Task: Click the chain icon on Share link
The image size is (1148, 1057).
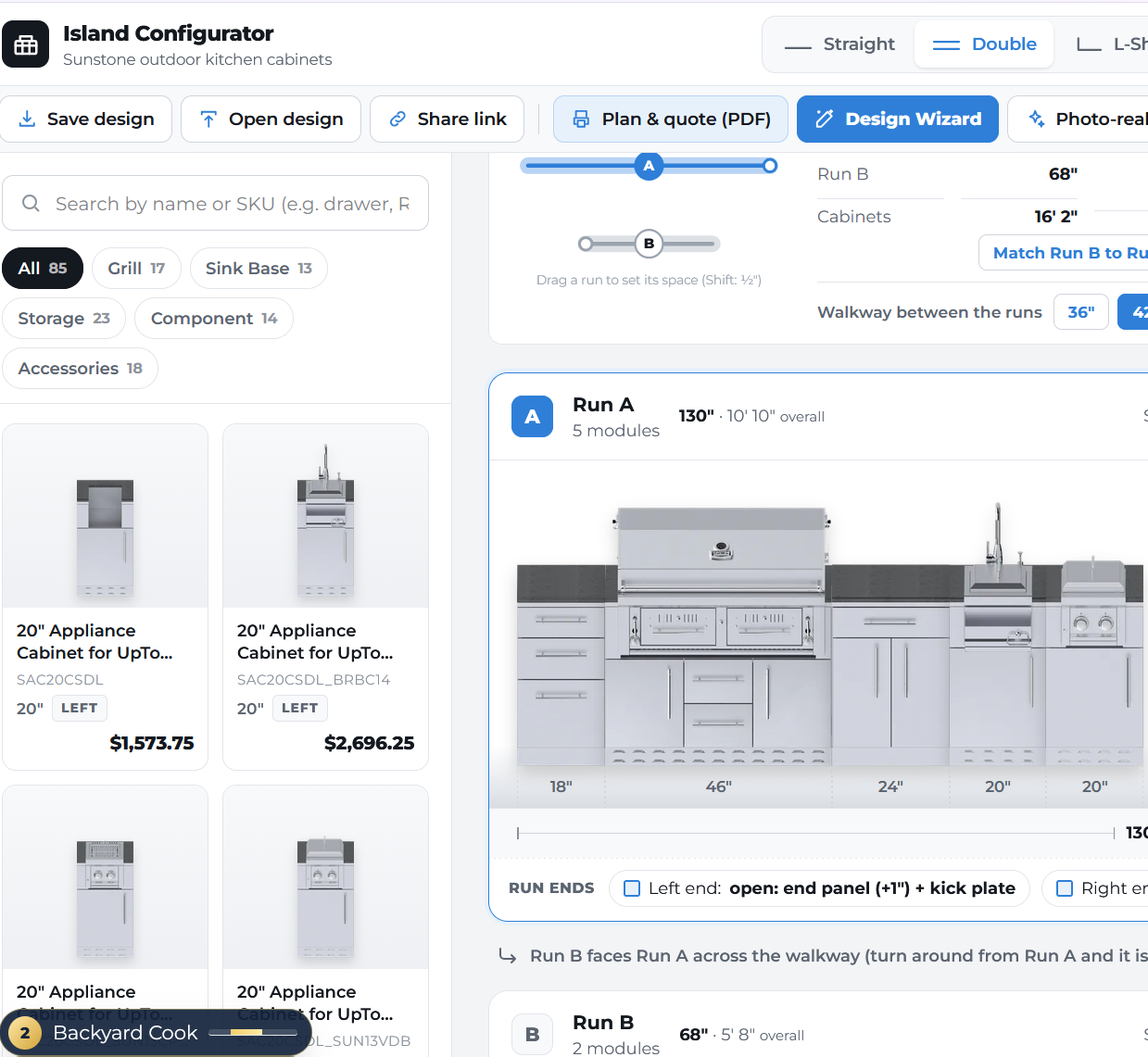Action: tap(397, 119)
